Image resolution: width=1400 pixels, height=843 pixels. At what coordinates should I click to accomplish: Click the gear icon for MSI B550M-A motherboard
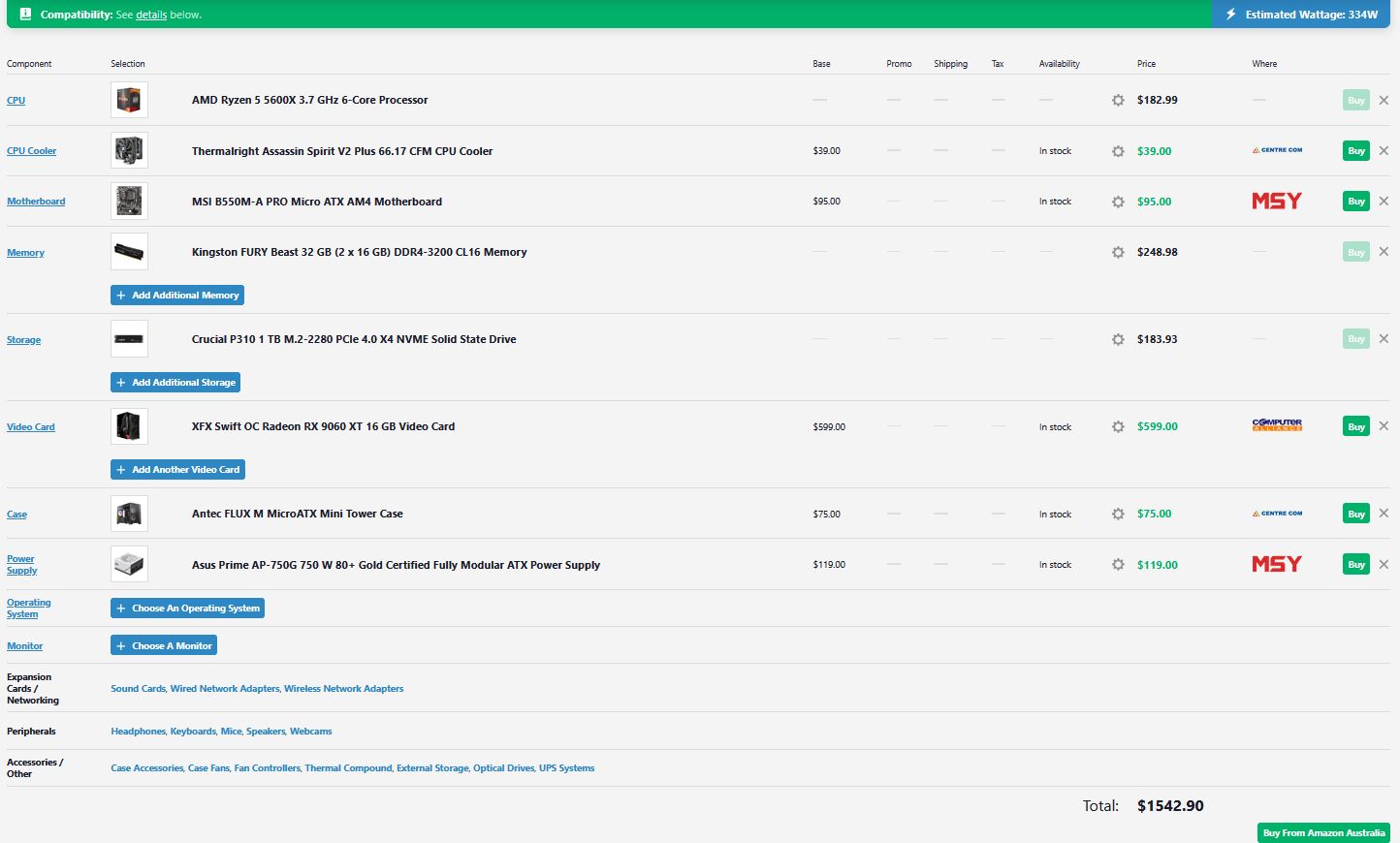(1118, 202)
